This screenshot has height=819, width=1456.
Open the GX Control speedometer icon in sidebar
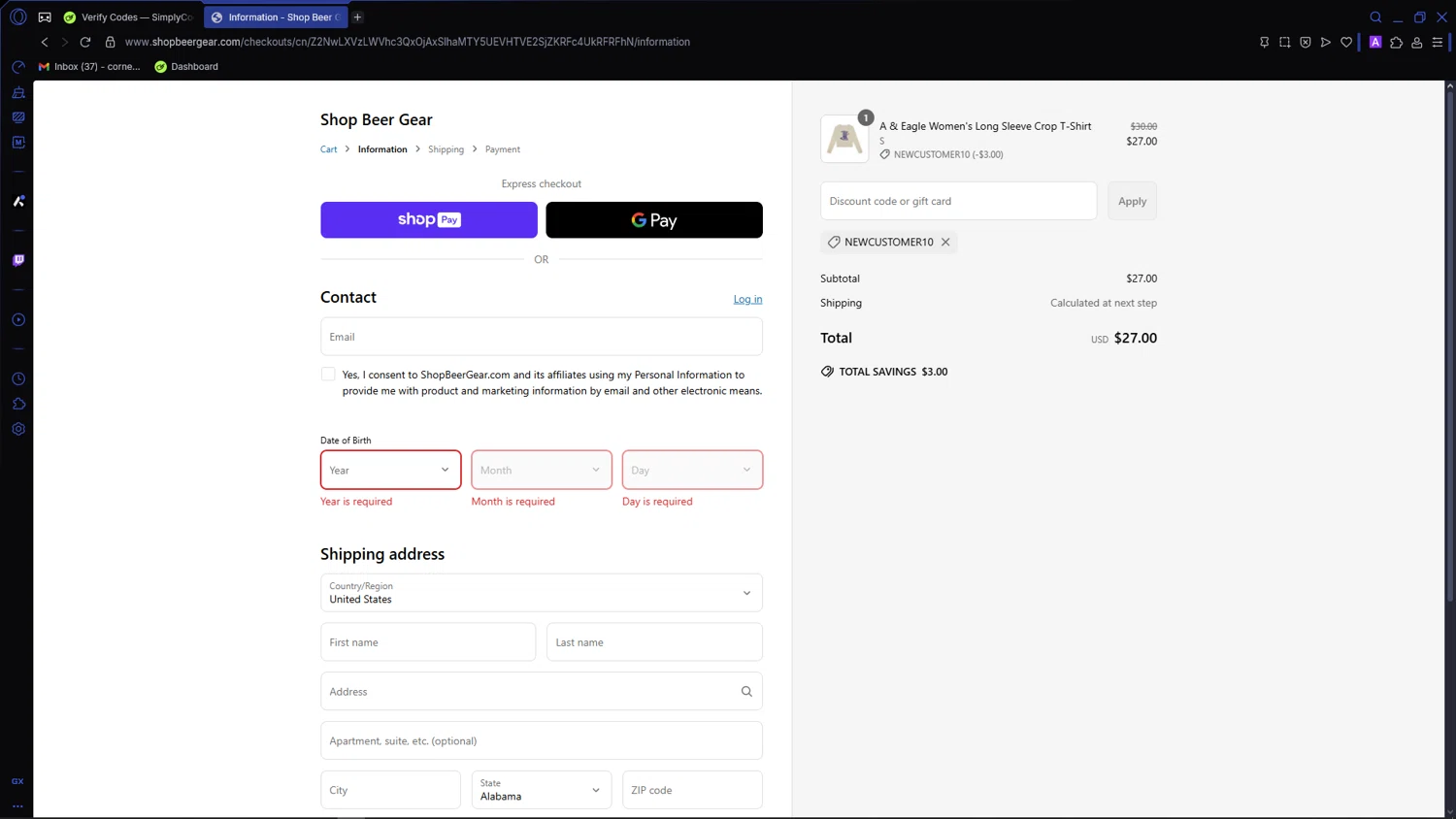[18, 67]
